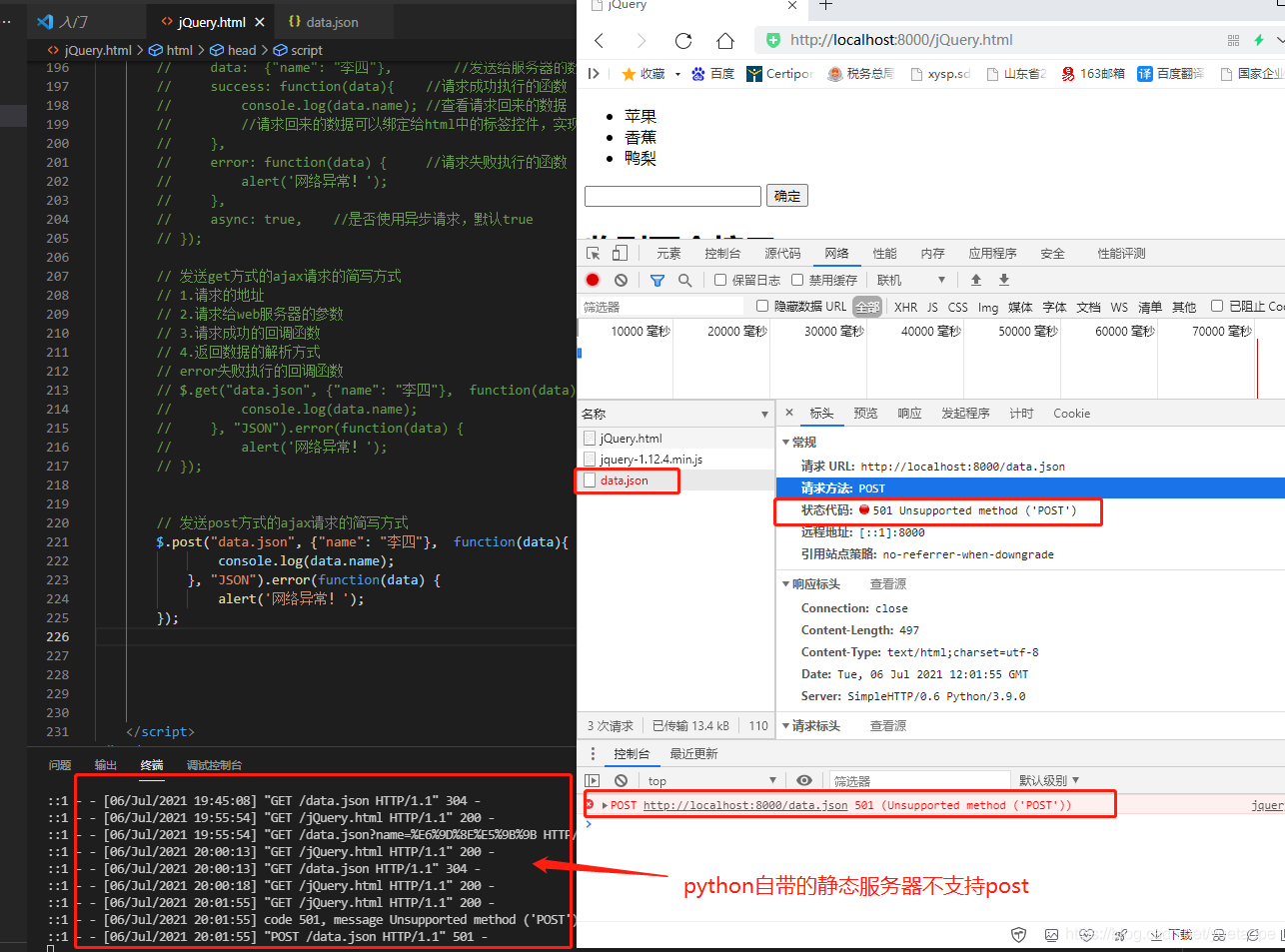Clear the network log
The width and height of the screenshot is (1285, 952).
622,281
